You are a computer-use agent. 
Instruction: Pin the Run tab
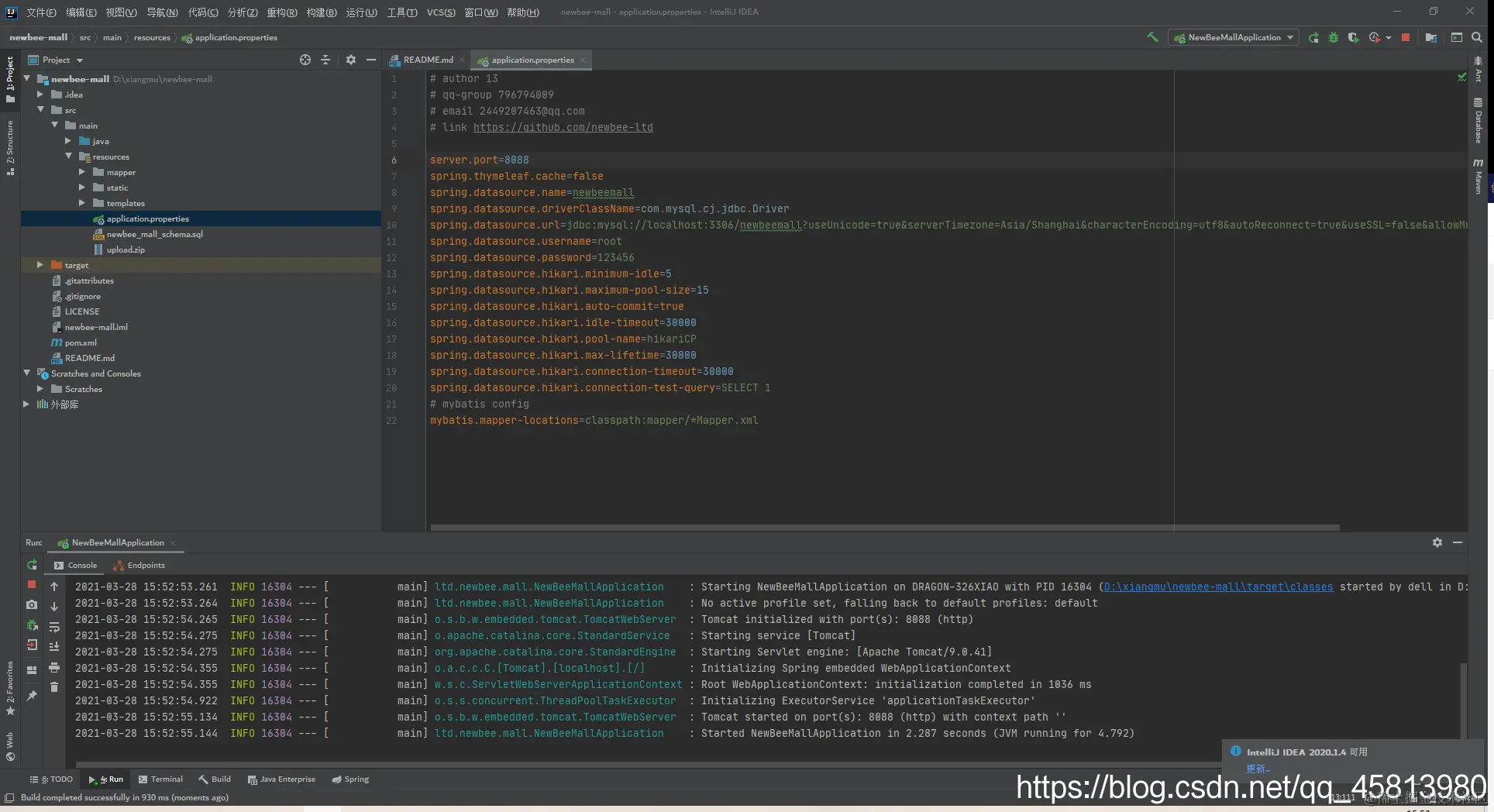point(32,696)
